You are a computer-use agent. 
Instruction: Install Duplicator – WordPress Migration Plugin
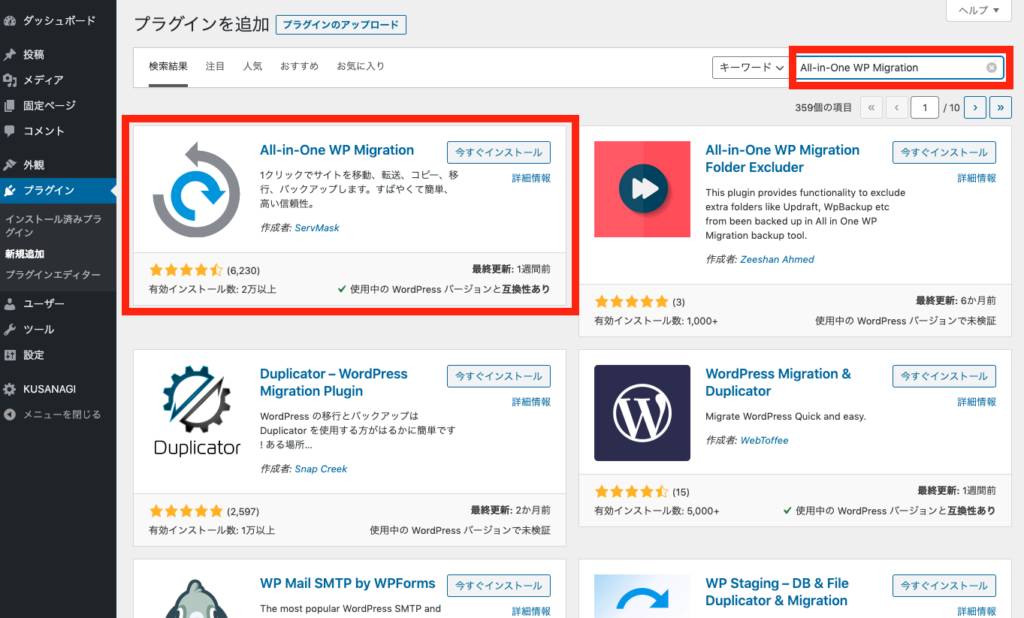[x=499, y=376]
